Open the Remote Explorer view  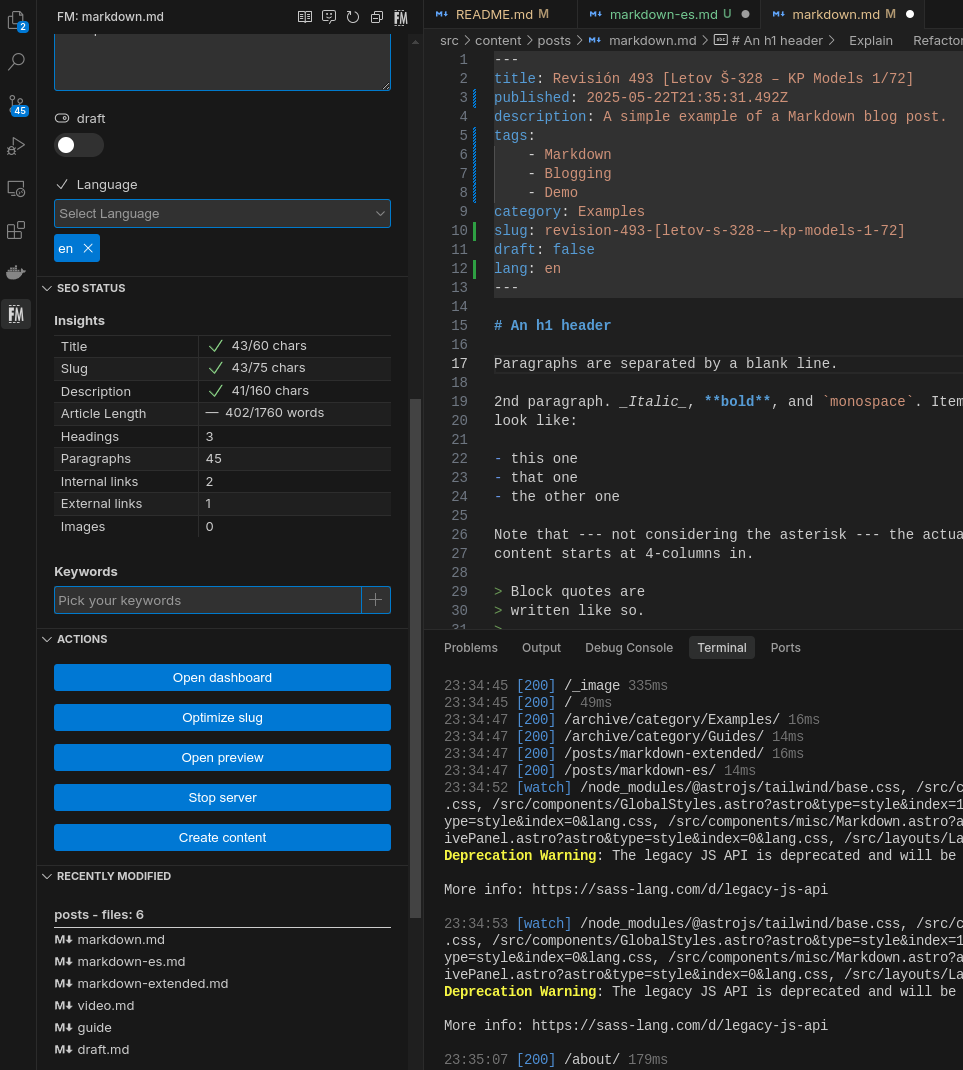coord(16,188)
